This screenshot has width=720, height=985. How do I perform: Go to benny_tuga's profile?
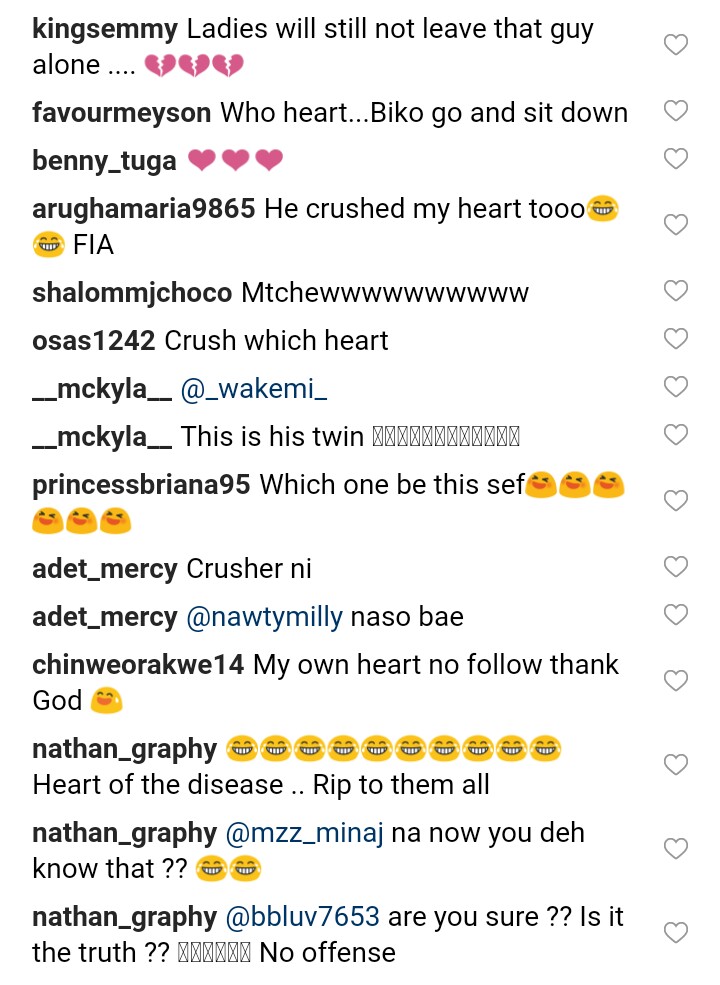pos(104,161)
